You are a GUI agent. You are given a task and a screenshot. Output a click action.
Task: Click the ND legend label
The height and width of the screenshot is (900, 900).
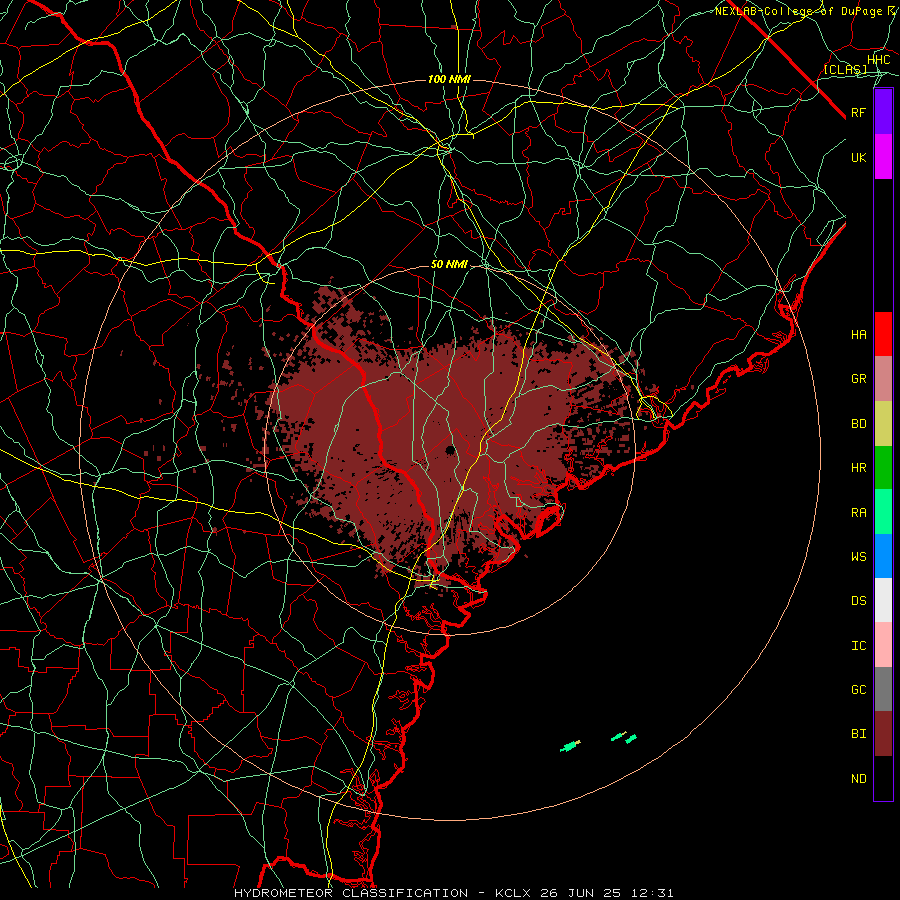click(858, 779)
